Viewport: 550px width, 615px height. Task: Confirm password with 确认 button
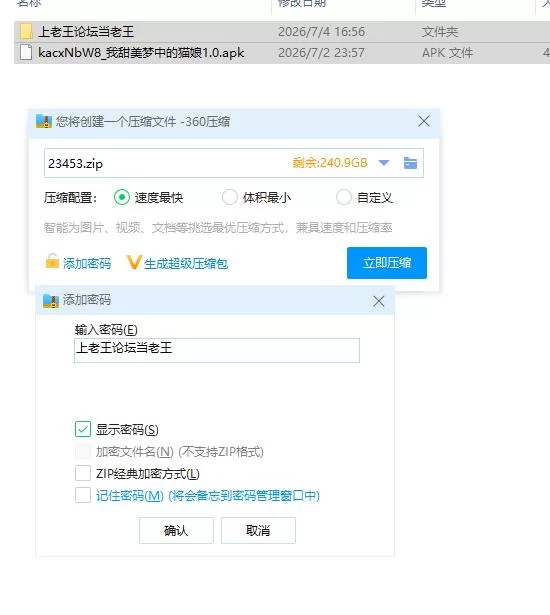[x=176, y=530]
